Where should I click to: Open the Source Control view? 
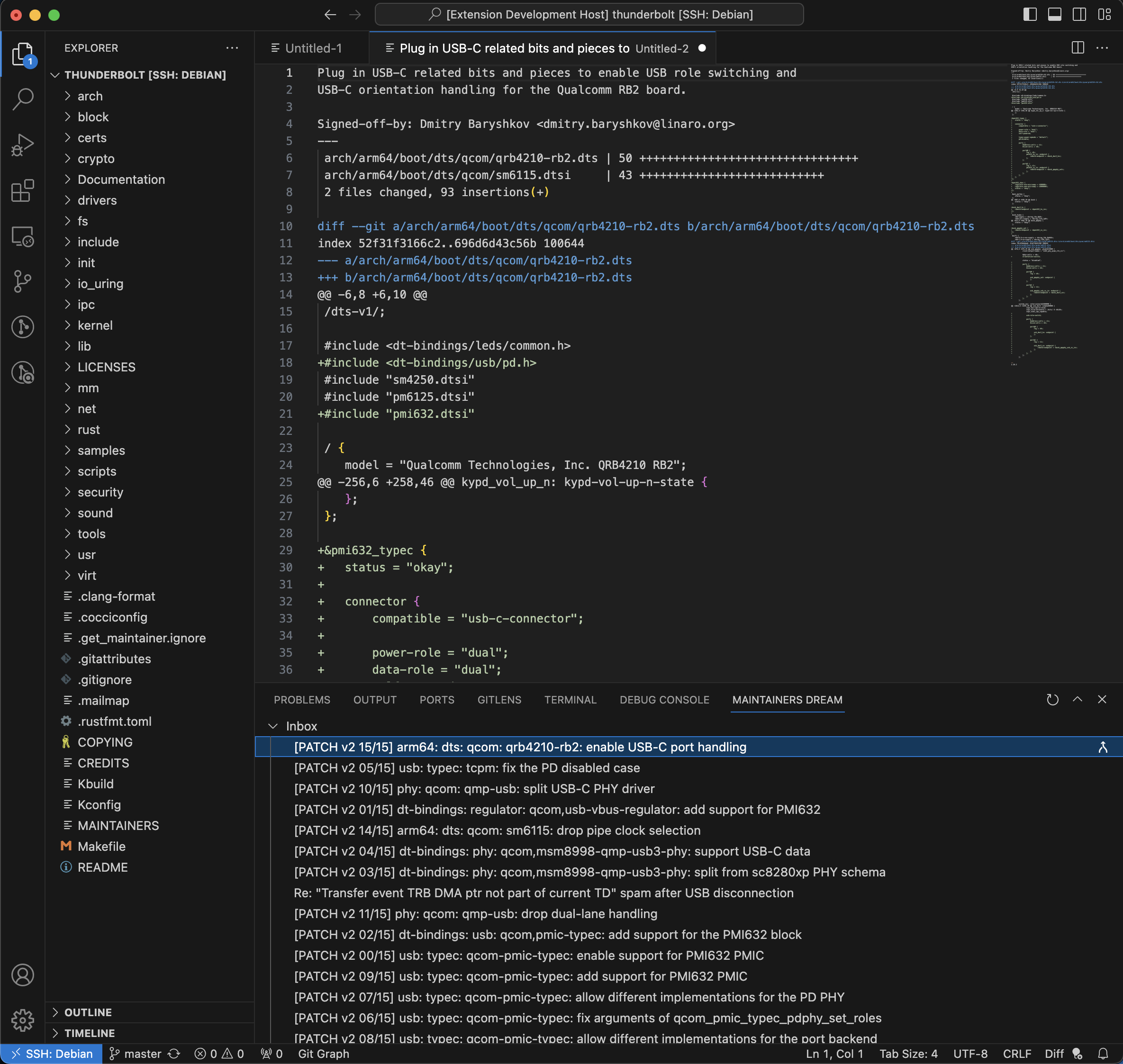tap(23, 281)
